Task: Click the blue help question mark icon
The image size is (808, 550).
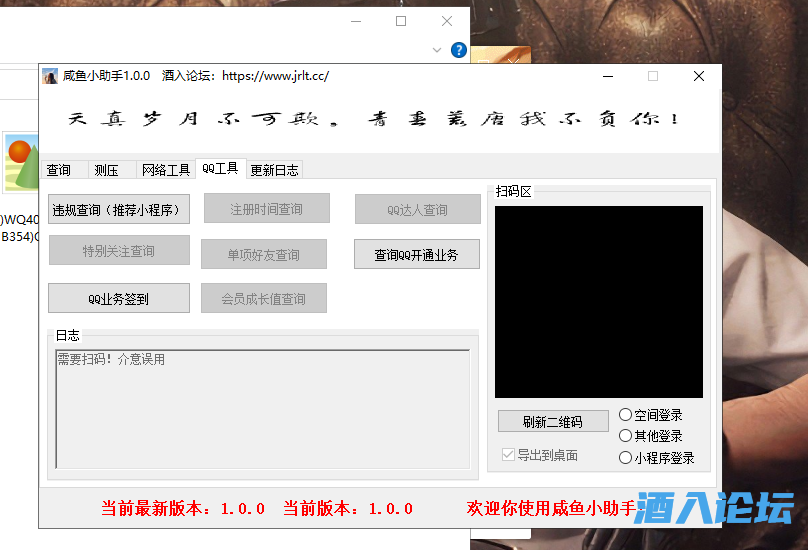Action: 459,49
